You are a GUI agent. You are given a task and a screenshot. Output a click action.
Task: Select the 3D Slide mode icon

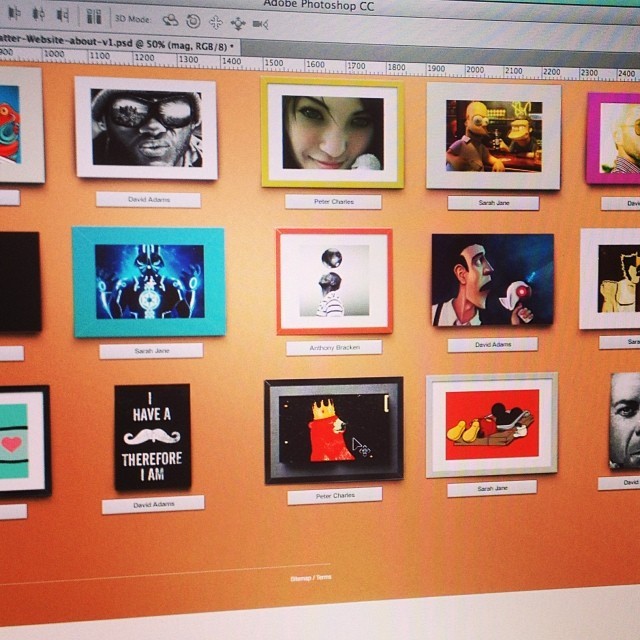(x=238, y=24)
